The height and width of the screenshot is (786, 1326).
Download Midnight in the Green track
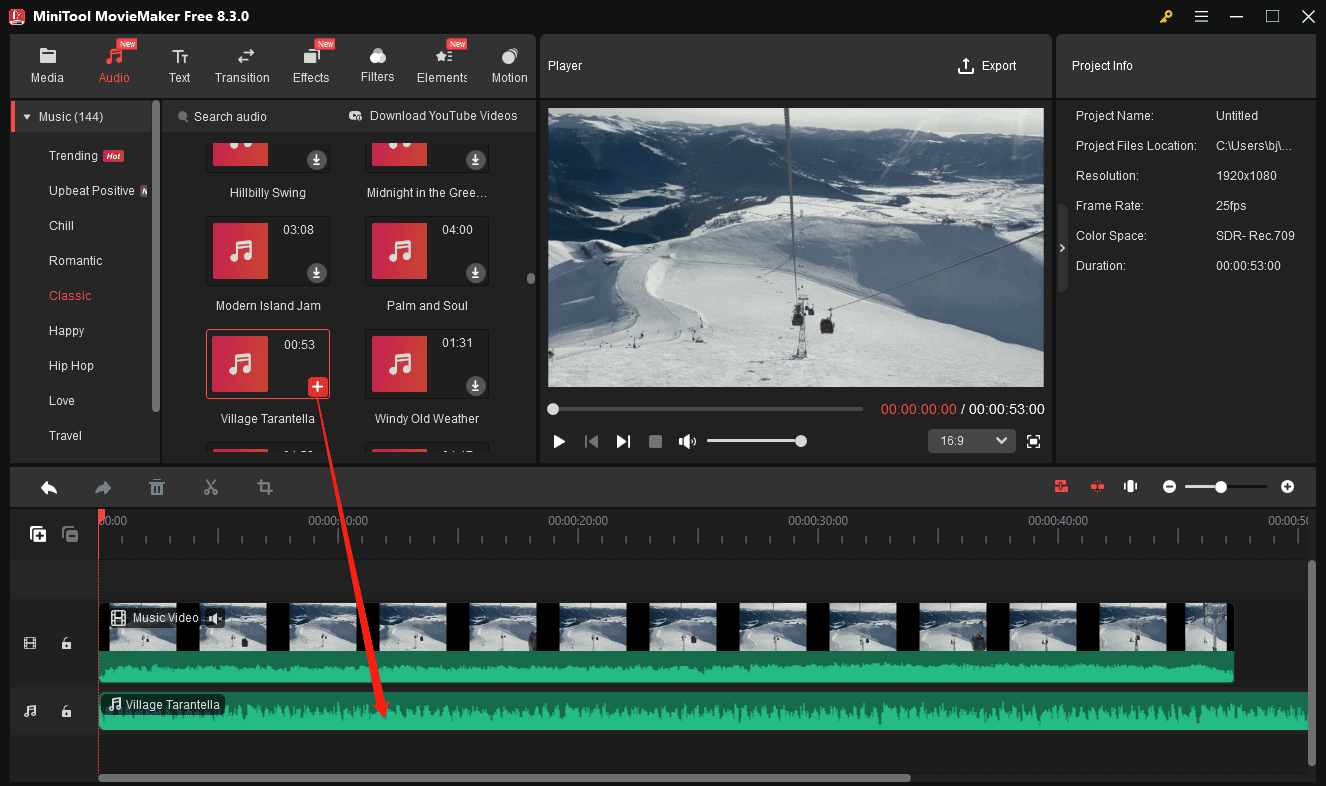click(476, 160)
